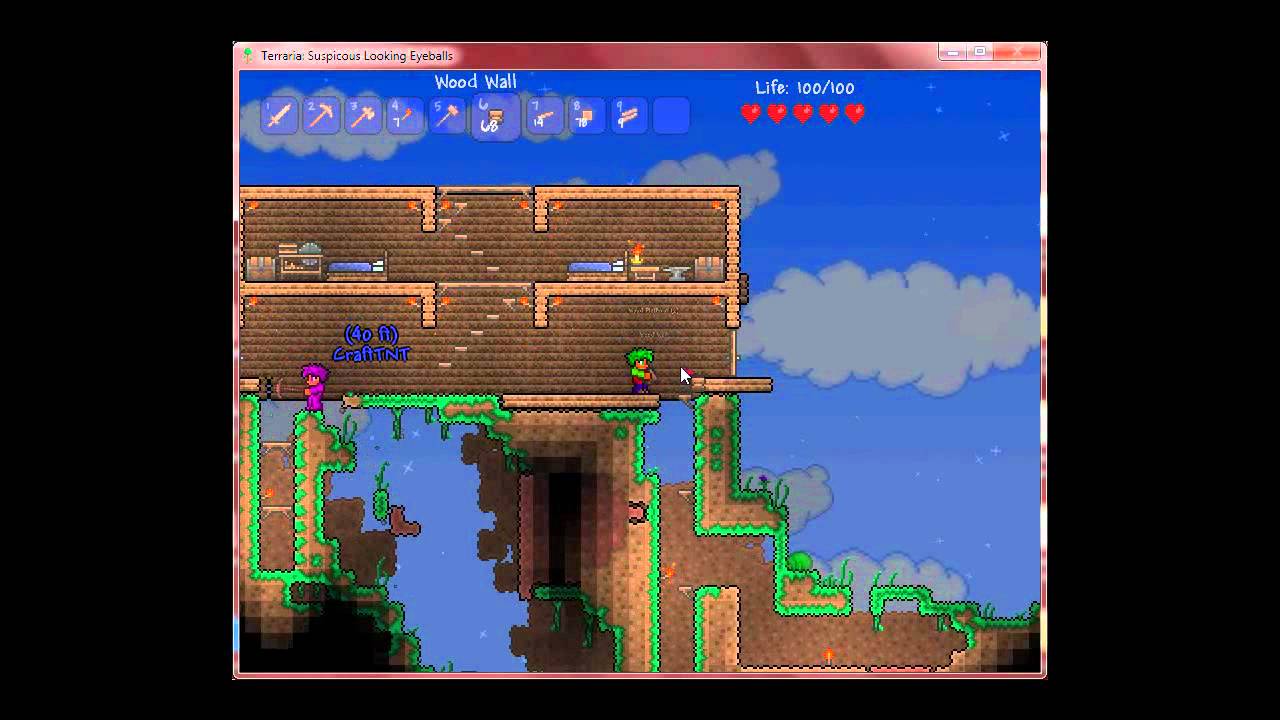
Task: Click the Terraria tree icon in title bar
Action: pyautogui.click(x=248, y=56)
